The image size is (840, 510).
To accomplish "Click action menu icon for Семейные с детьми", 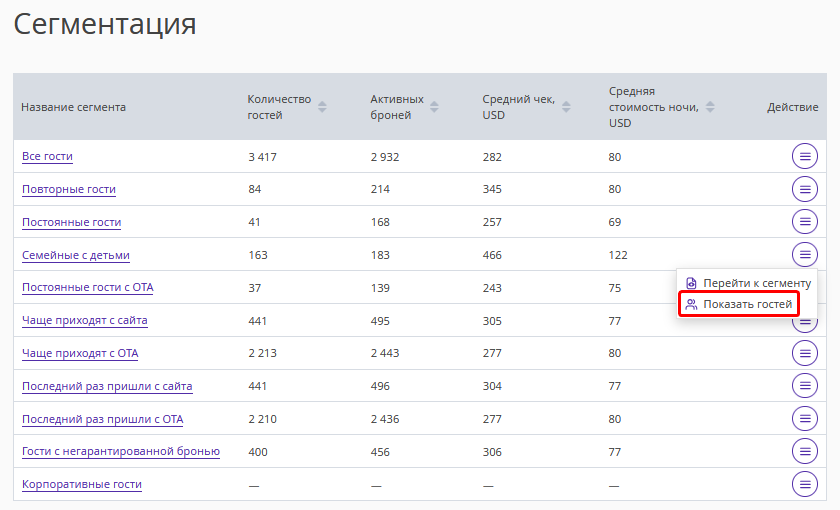I will [805, 255].
